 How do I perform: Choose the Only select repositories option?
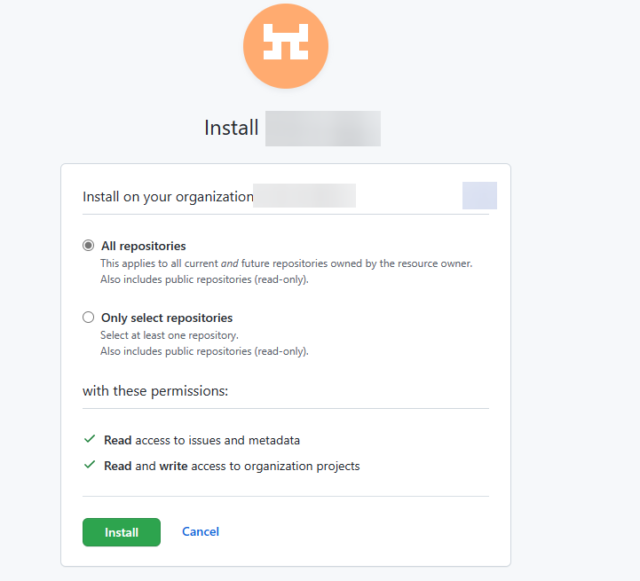pyautogui.click(x=88, y=317)
